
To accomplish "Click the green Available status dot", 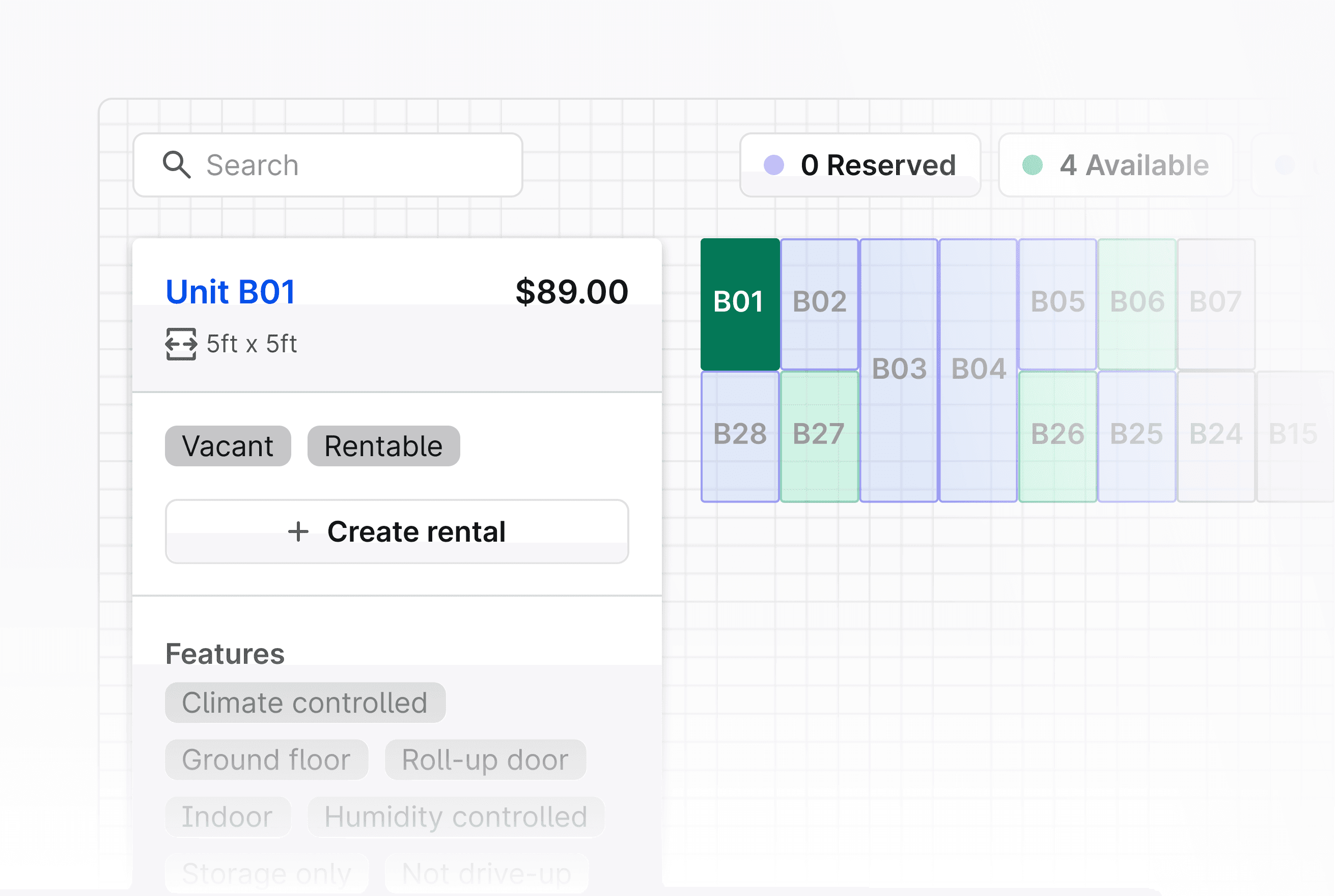I will pos(1032,165).
